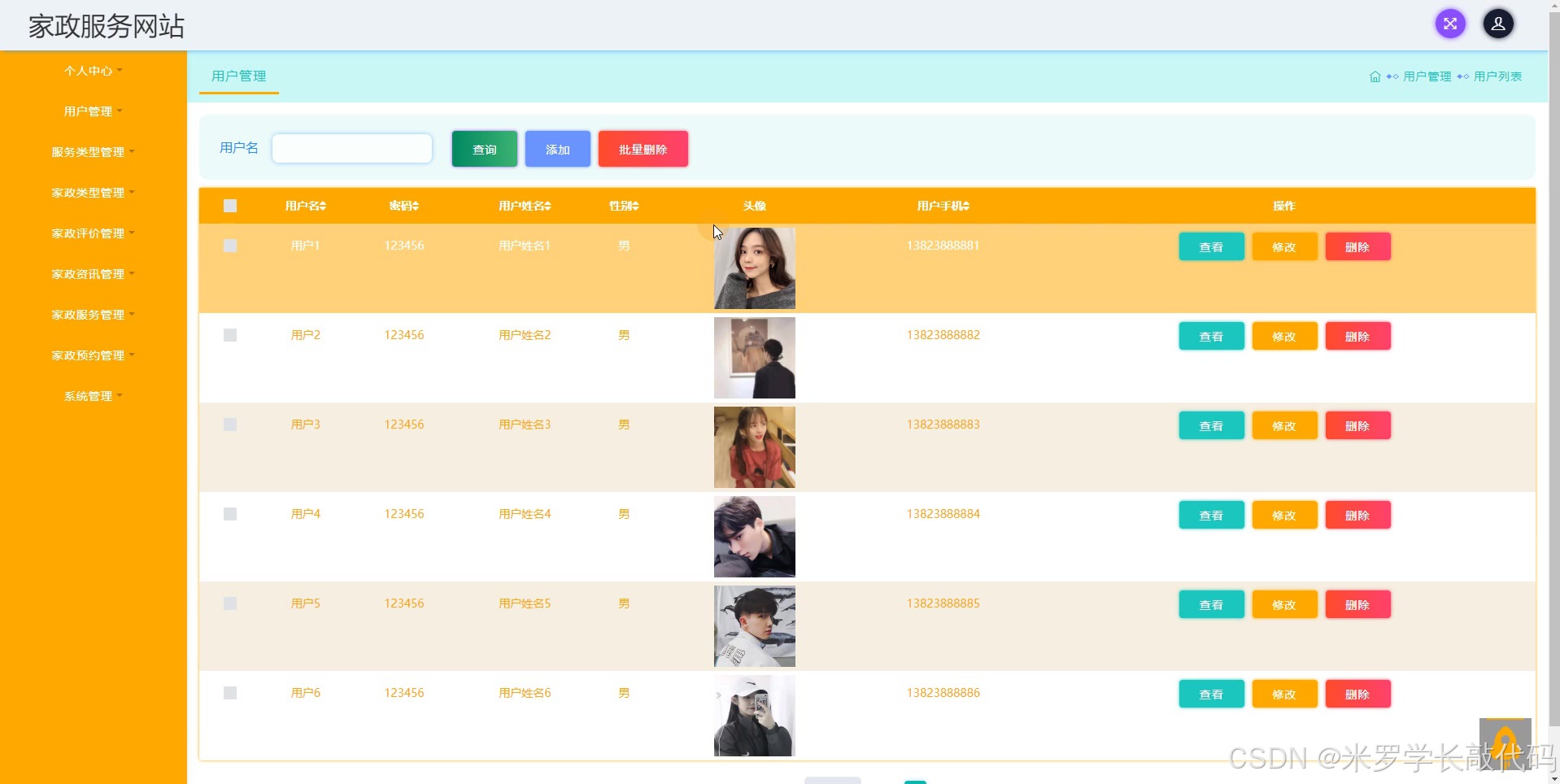
Task: Open avatar photo of 用户6
Action: (x=755, y=716)
